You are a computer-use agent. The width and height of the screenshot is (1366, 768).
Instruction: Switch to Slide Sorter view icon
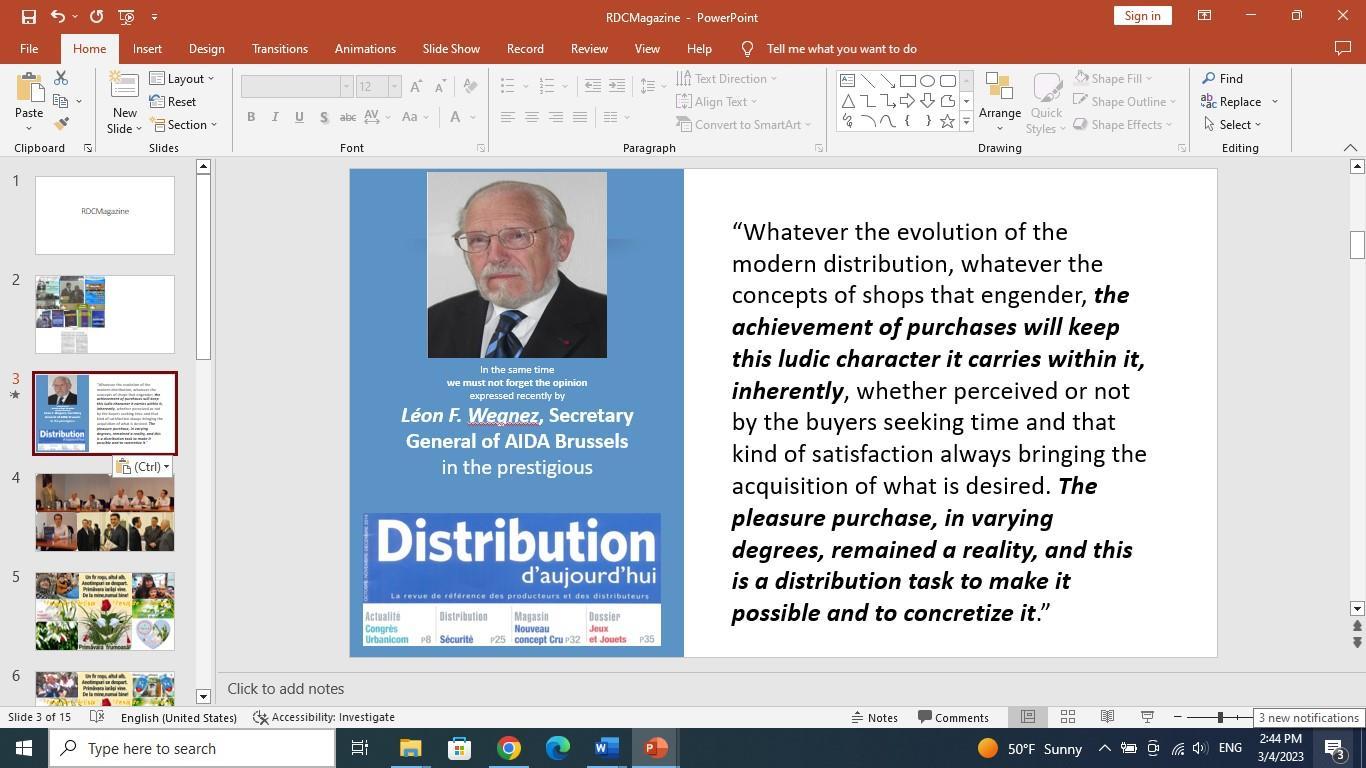click(1067, 717)
